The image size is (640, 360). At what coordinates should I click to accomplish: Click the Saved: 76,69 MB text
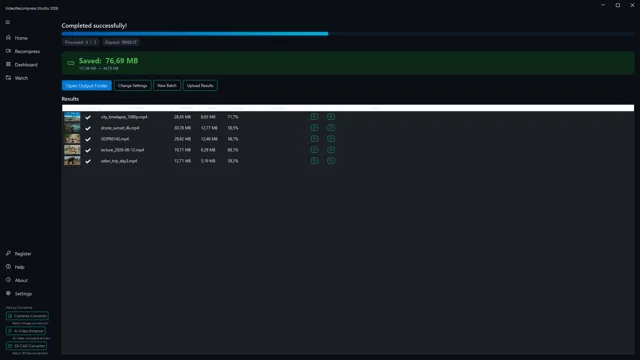[x=109, y=61]
